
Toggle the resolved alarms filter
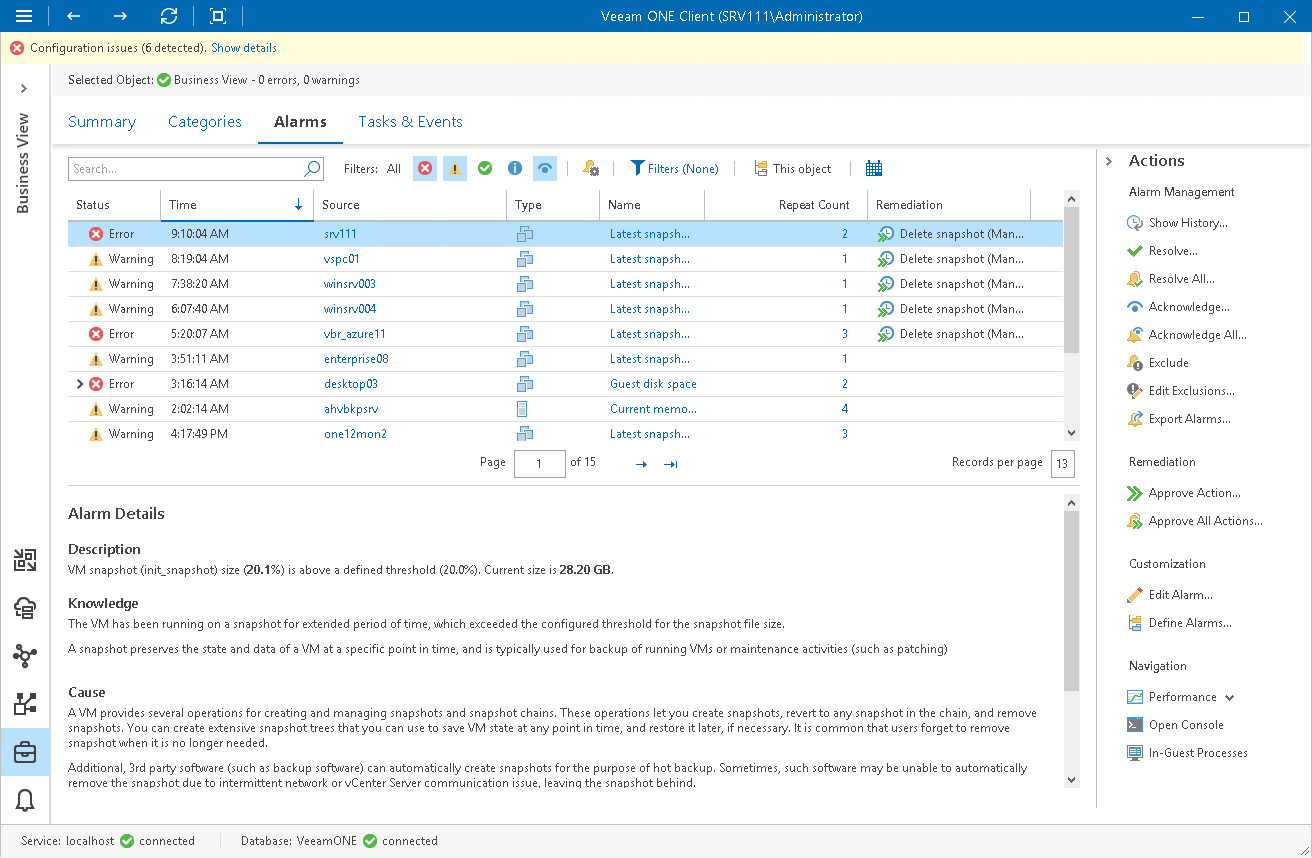click(x=485, y=169)
